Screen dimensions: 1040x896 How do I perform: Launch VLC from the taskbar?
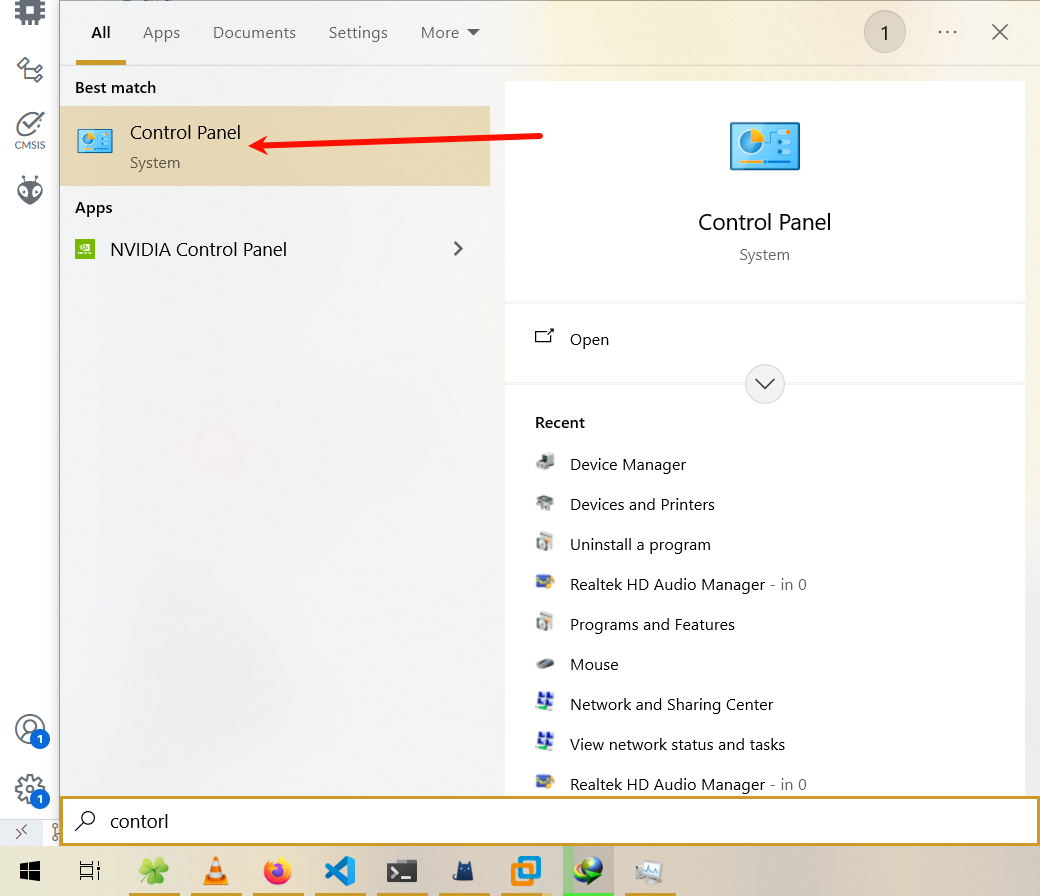click(x=214, y=871)
